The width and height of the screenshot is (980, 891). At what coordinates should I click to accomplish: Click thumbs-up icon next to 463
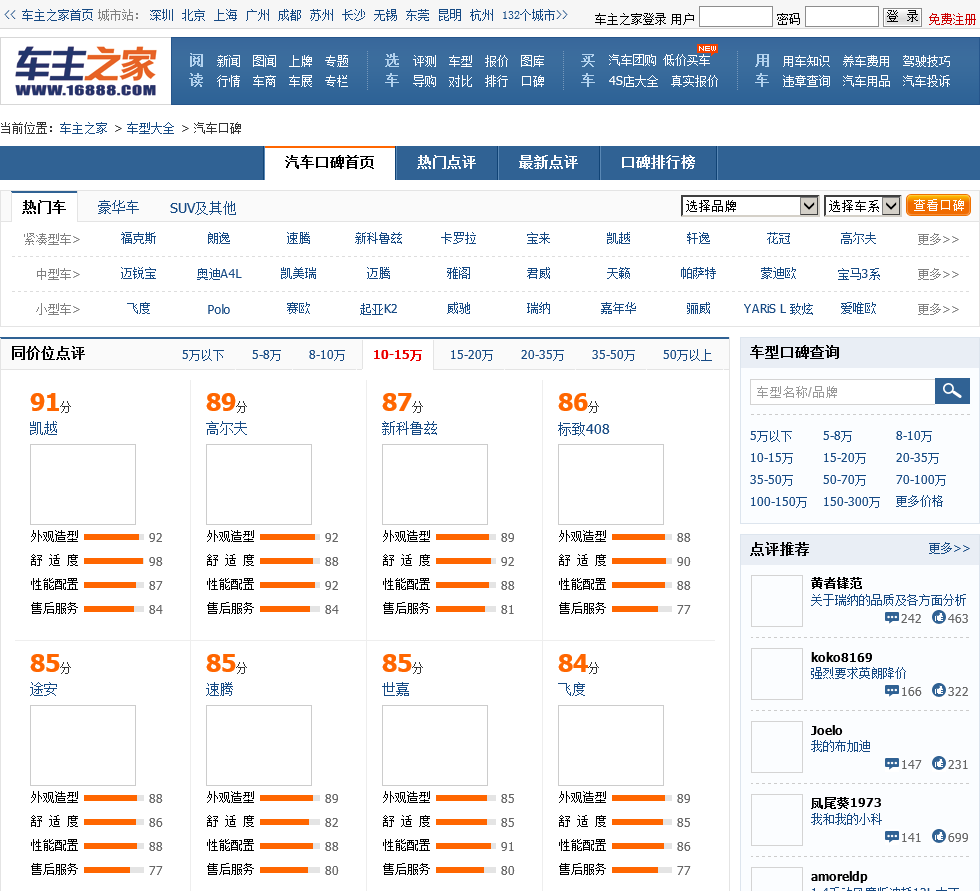click(938, 617)
